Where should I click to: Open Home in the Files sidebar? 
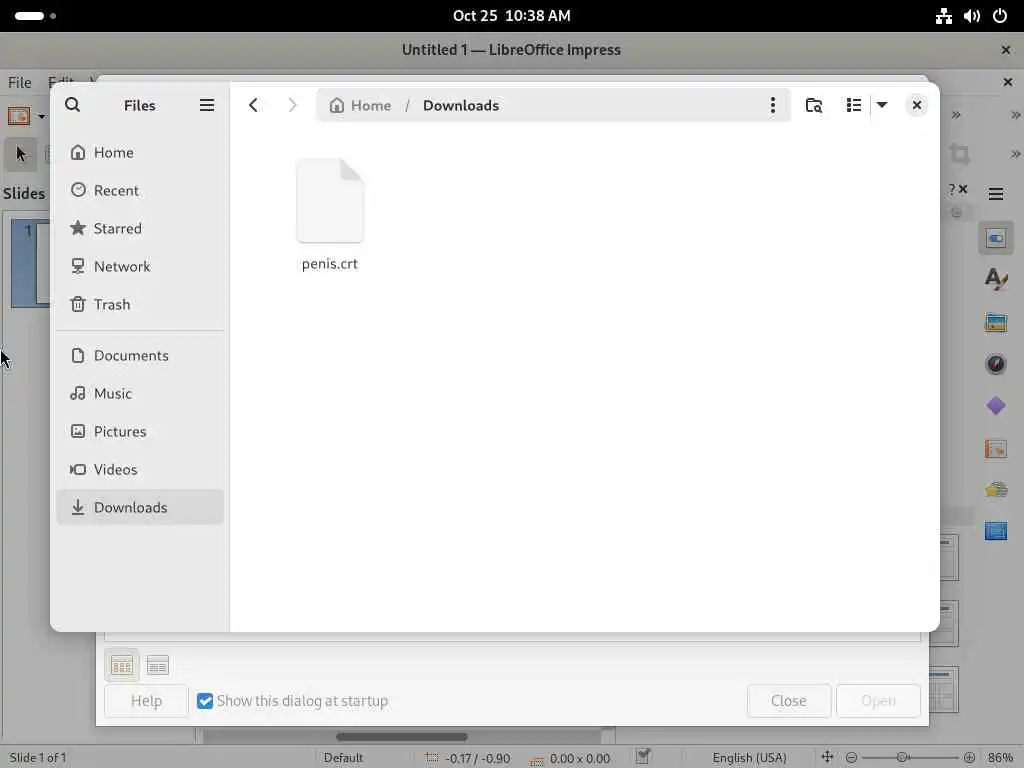140,152
